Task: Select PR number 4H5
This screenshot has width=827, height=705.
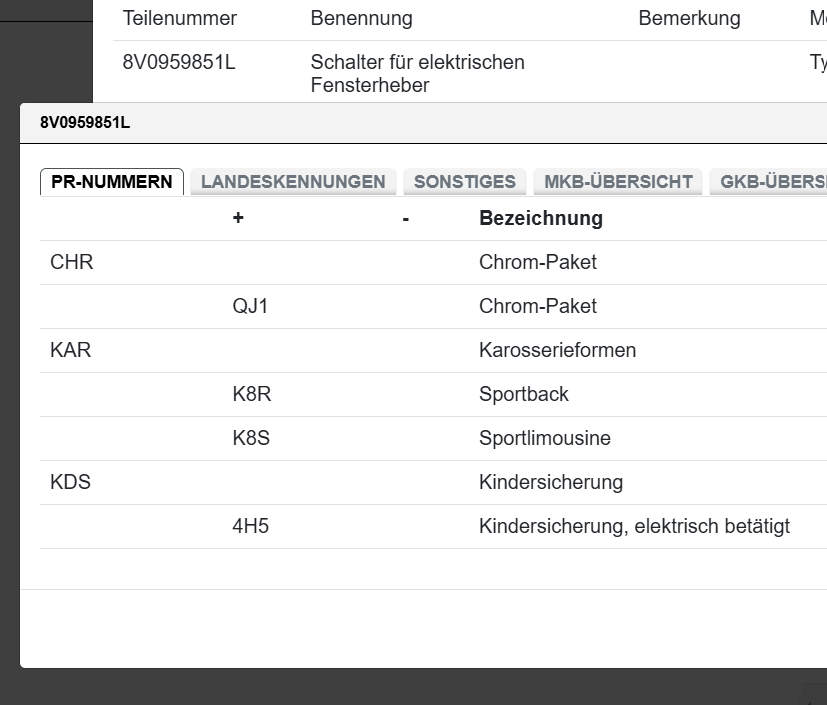Action: (251, 527)
